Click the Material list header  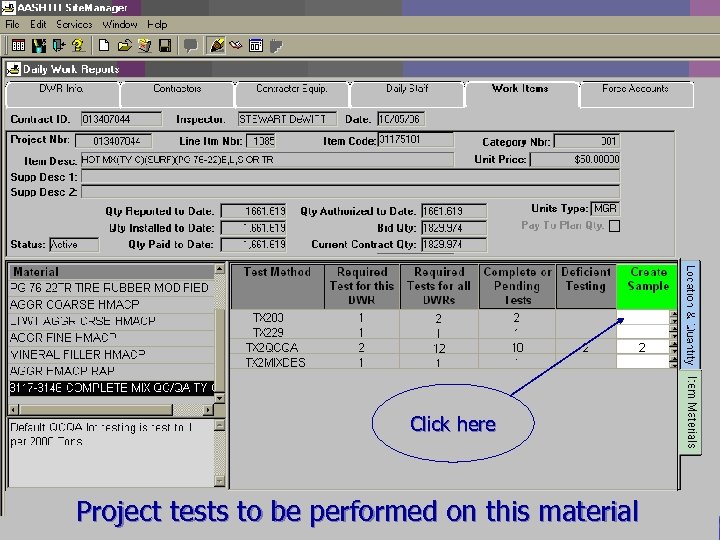coord(111,271)
